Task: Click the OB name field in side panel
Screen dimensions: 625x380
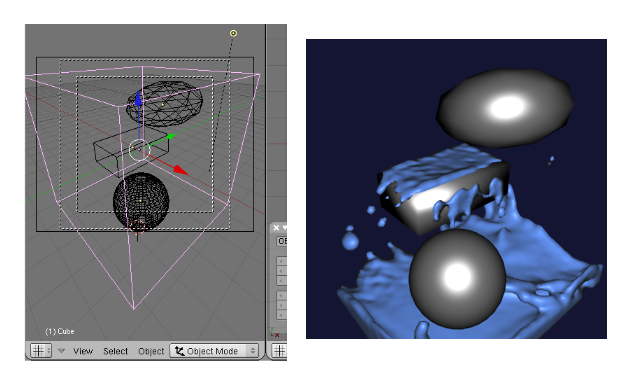Action: coord(282,241)
